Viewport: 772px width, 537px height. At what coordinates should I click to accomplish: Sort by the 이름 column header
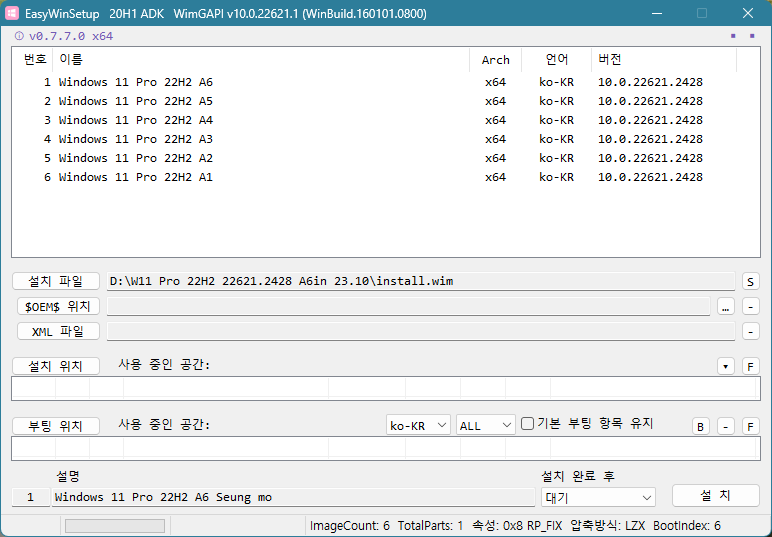261,60
